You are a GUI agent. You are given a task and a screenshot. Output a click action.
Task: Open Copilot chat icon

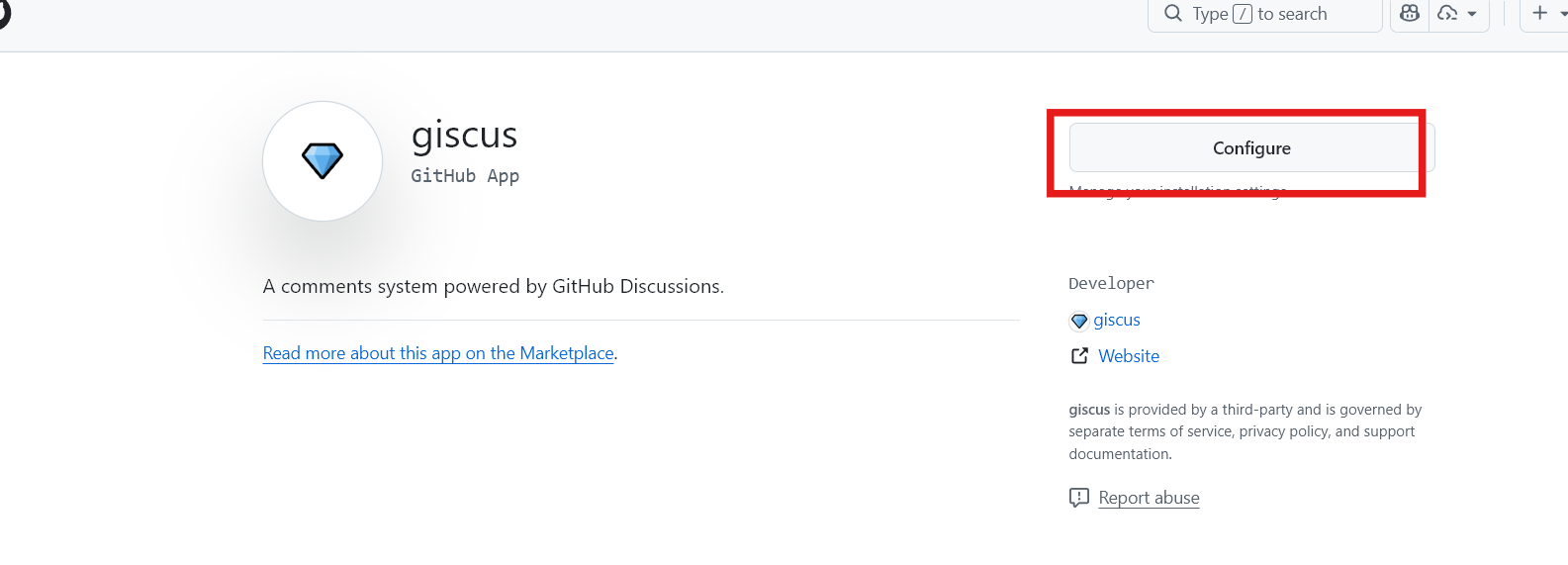pos(1410,14)
